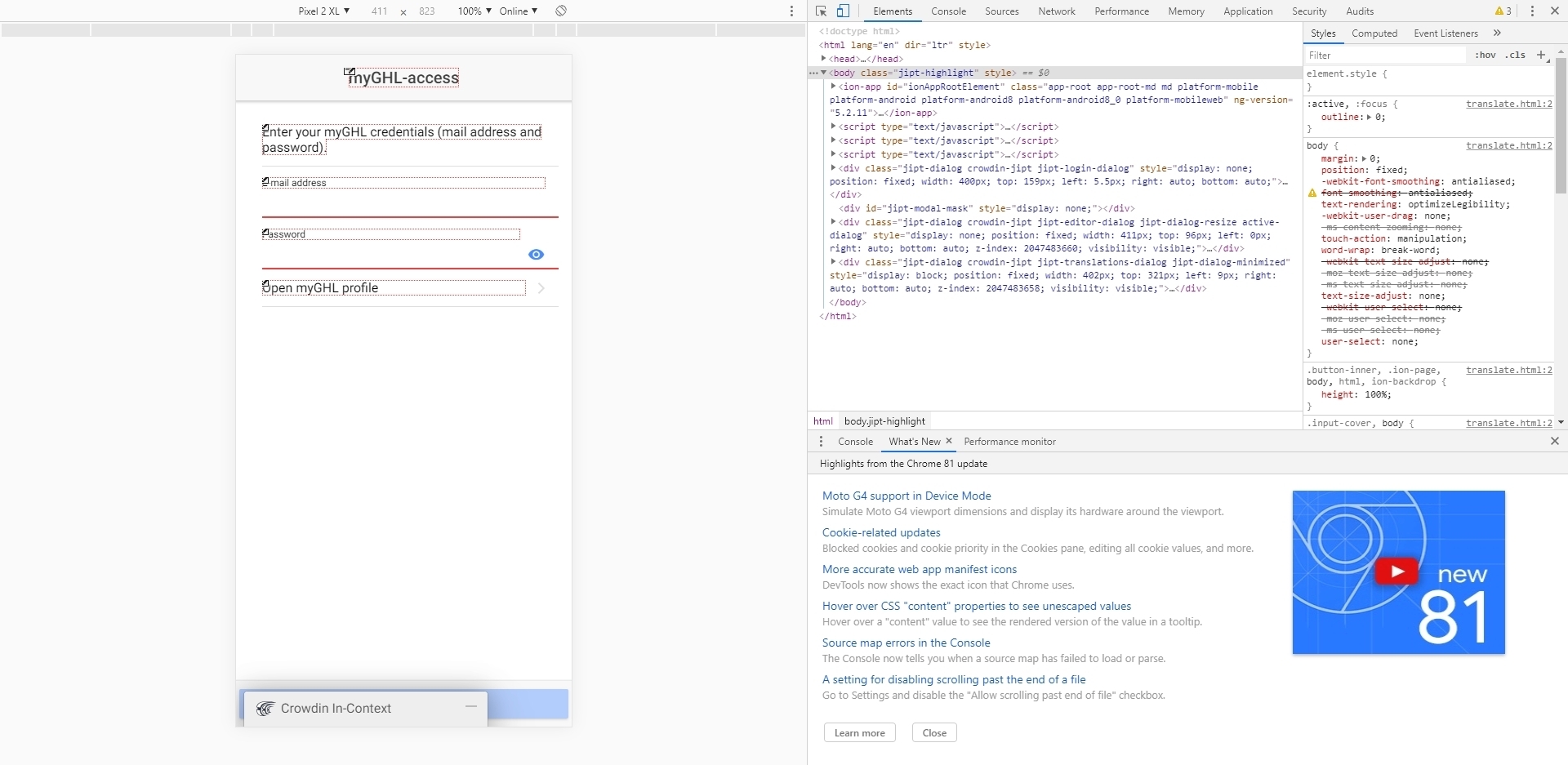Click edit icon beside mail address label
This screenshot has height=765, width=1568.
click(x=265, y=181)
